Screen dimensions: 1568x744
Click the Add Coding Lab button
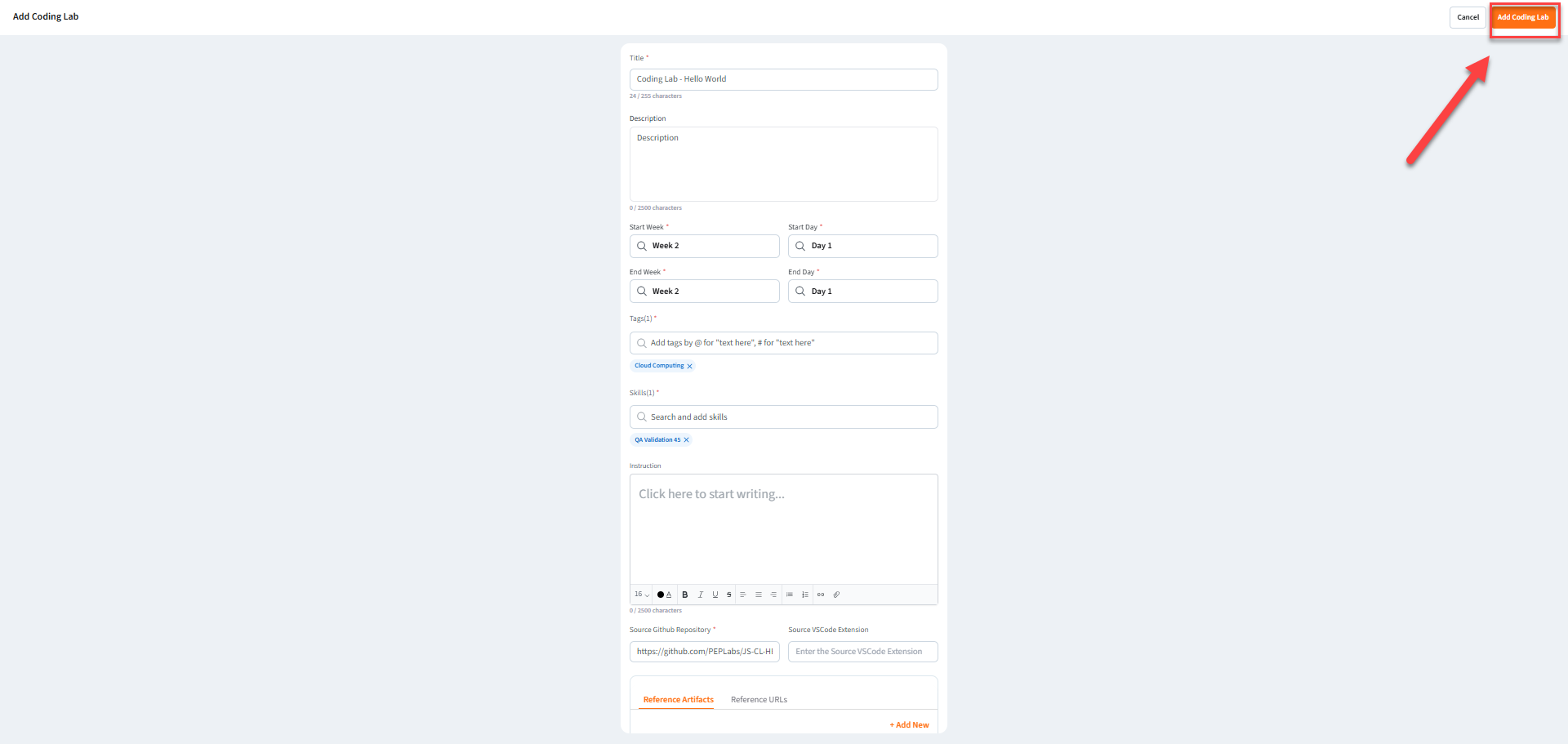click(1522, 17)
